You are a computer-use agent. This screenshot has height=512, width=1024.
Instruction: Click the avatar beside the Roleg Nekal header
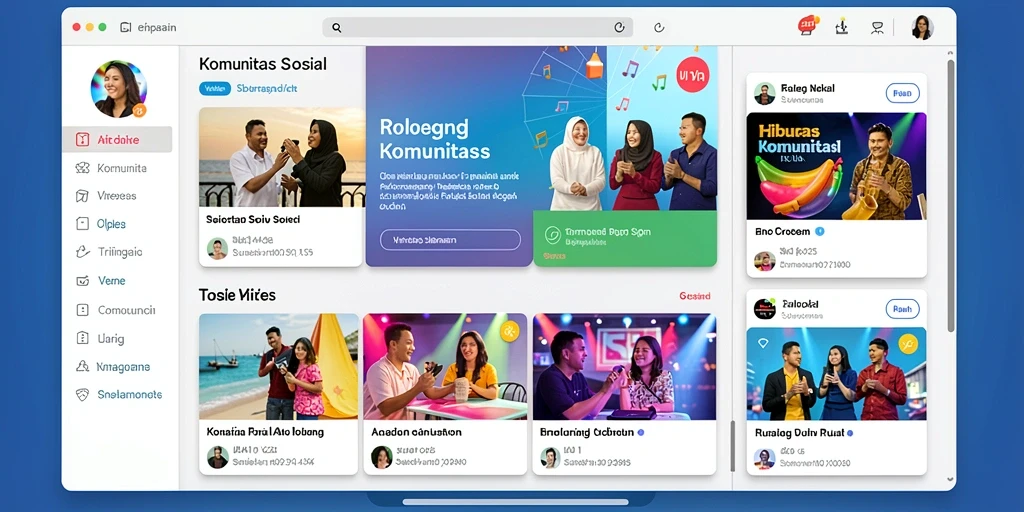[x=765, y=93]
